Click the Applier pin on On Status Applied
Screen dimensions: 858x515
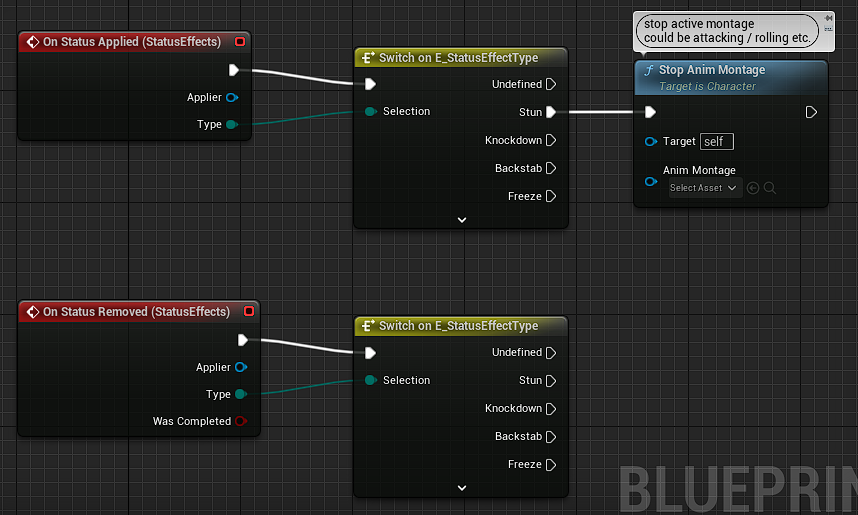point(232,97)
